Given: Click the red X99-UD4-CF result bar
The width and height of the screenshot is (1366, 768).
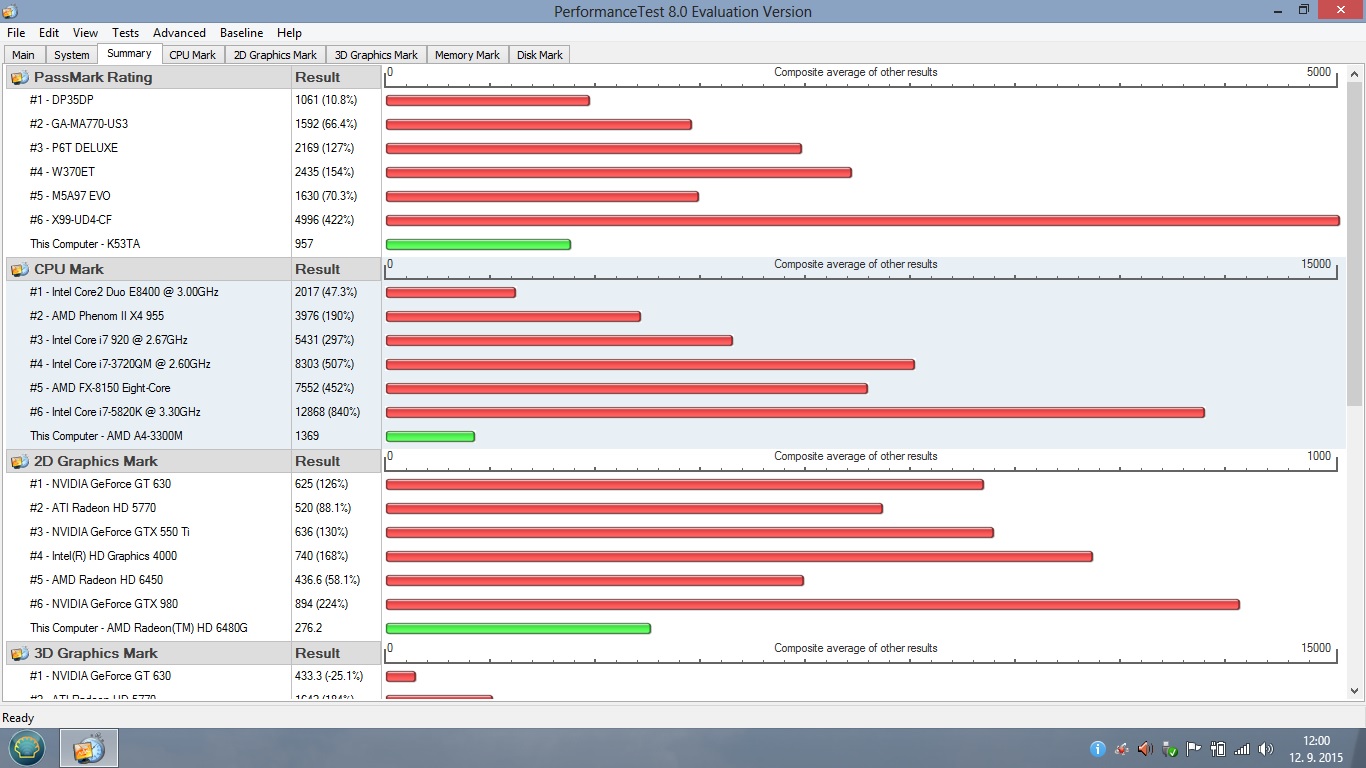Looking at the screenshot, I should tap(862, 220).
